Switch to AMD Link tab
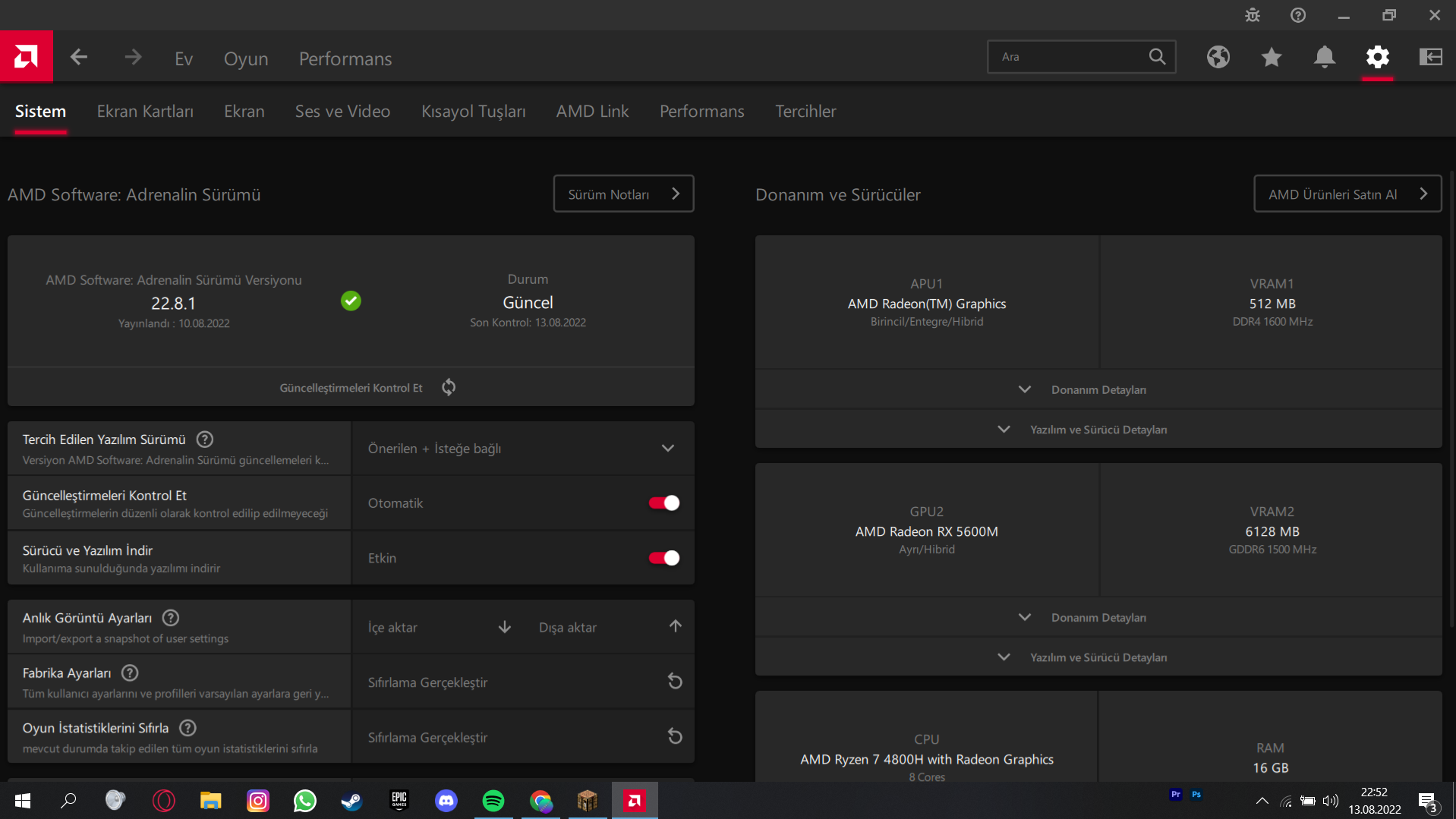1456x819 pixels. click(592, 112)
